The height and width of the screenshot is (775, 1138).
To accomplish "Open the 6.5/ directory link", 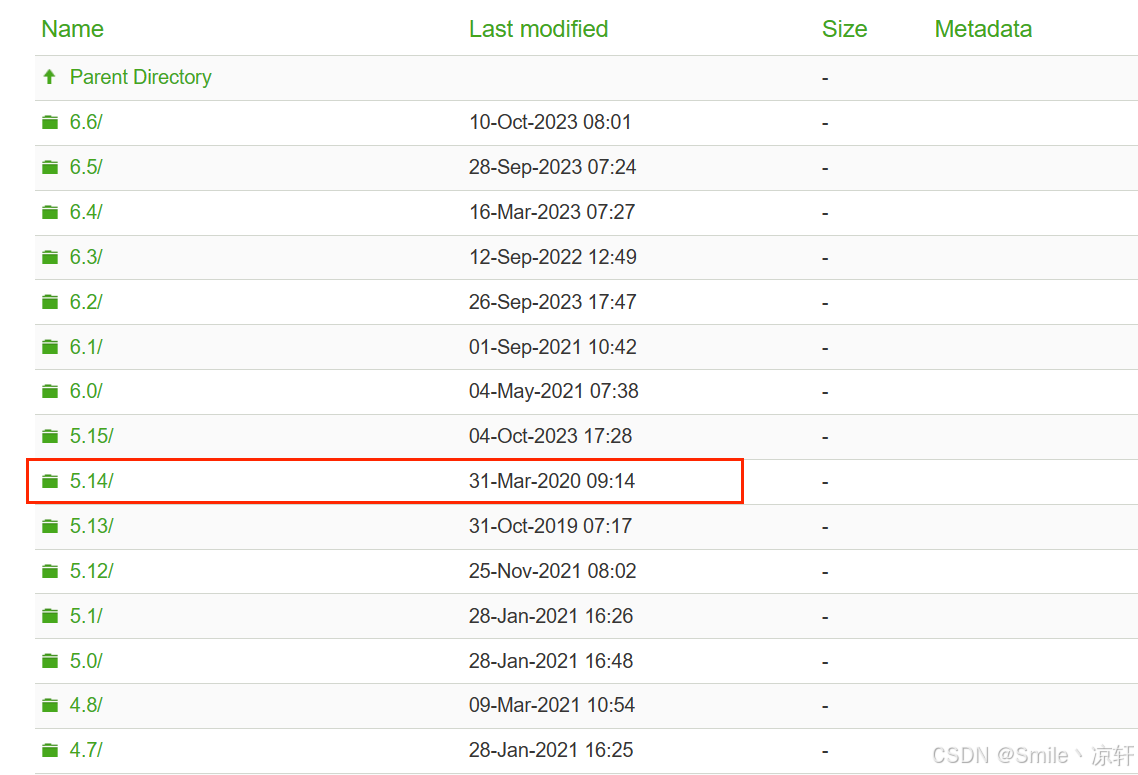I will pyautogui.click(x=86, y=167).
